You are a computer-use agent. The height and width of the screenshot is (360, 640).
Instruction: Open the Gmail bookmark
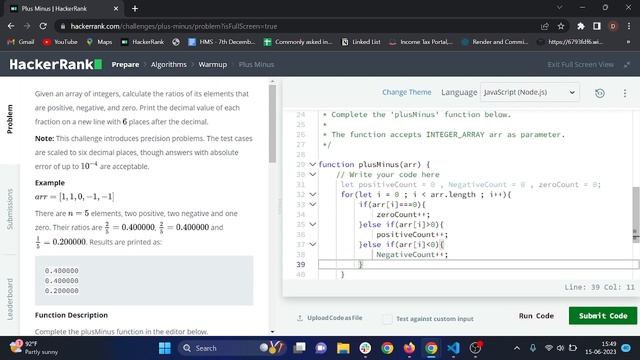21,42
